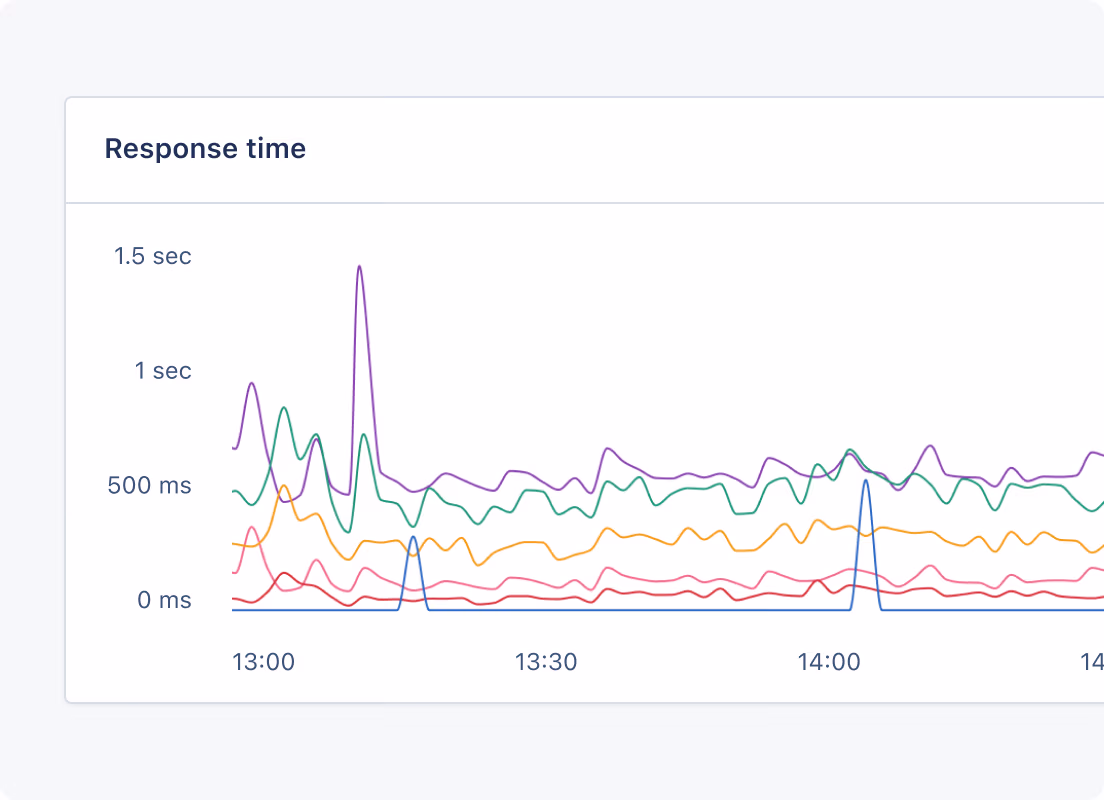Click the green peak beneath the purple spike

(x=363, y=434)
